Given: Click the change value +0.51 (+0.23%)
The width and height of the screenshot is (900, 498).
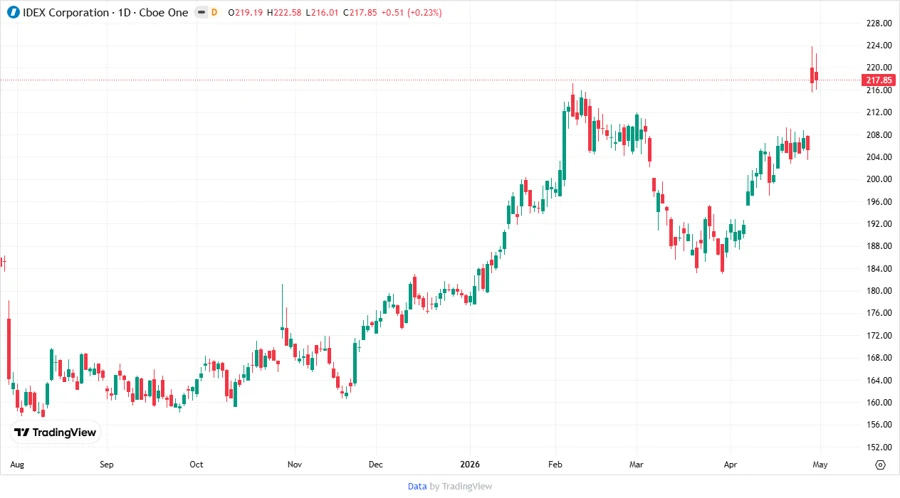Looking at the screenshot, I should pyautogui.click(x=412, y=12).
